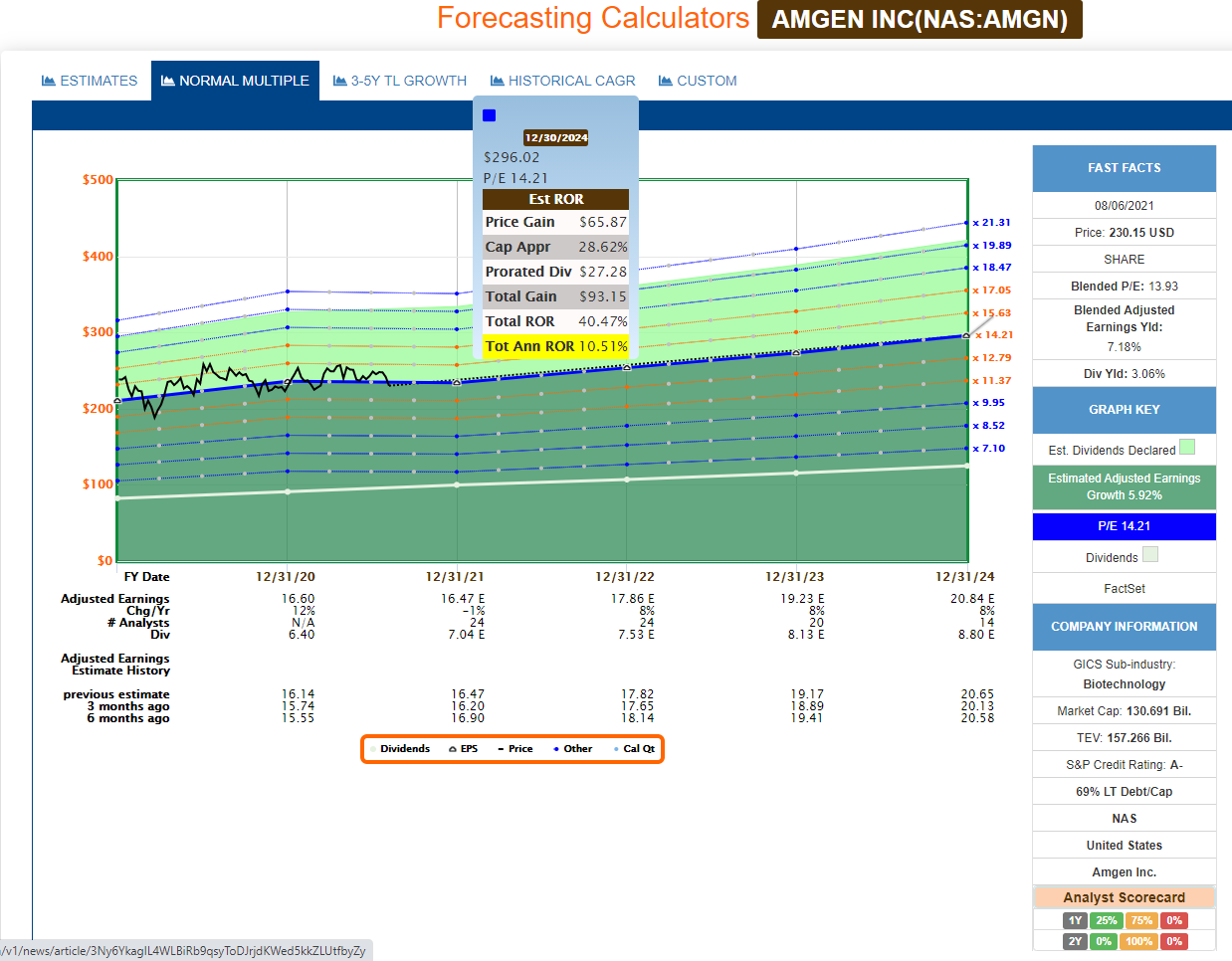
Task: Click the blue P/E 14.21 key button
Action: coord(1124,526)
